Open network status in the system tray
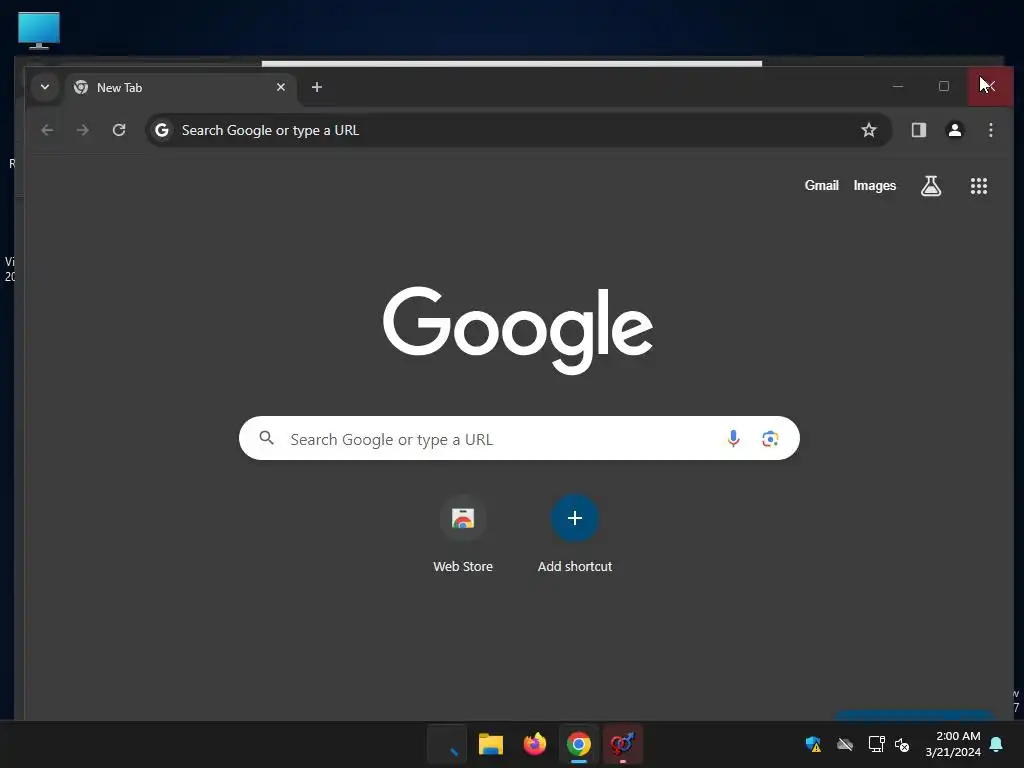This screenshot has height=768, width=1024. pos(876,744)
